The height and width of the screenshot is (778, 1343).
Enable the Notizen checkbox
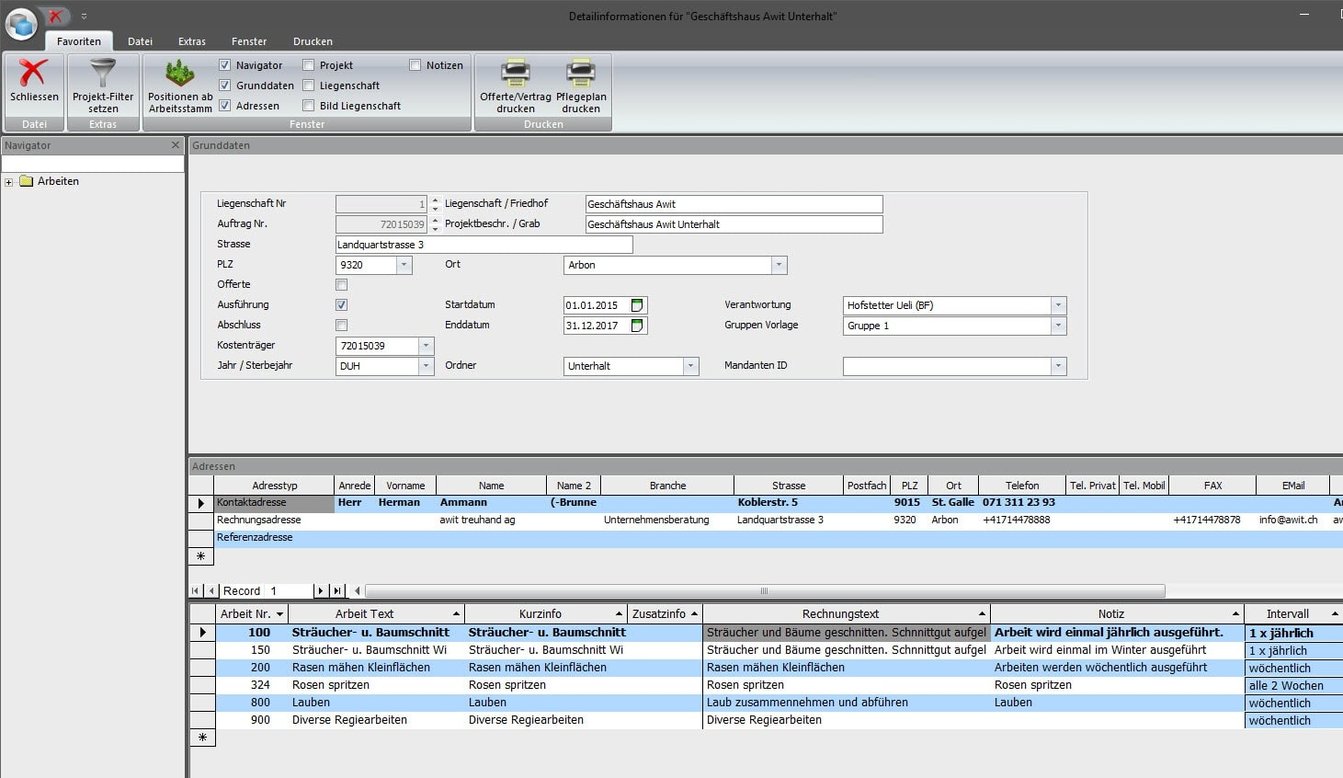click(415, 65)
